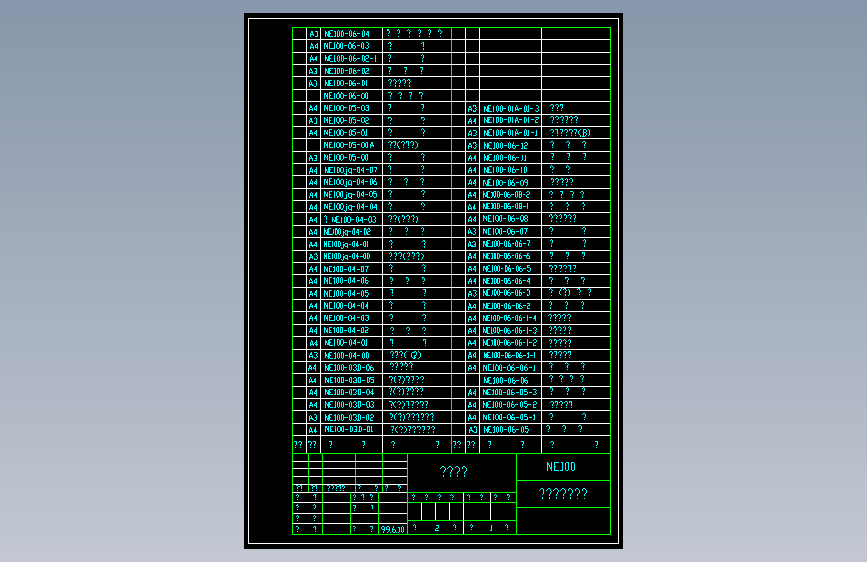867x562 pixels.
Task: Select the NE100-06-04 drawing number cell
Action: coord(352,34)
